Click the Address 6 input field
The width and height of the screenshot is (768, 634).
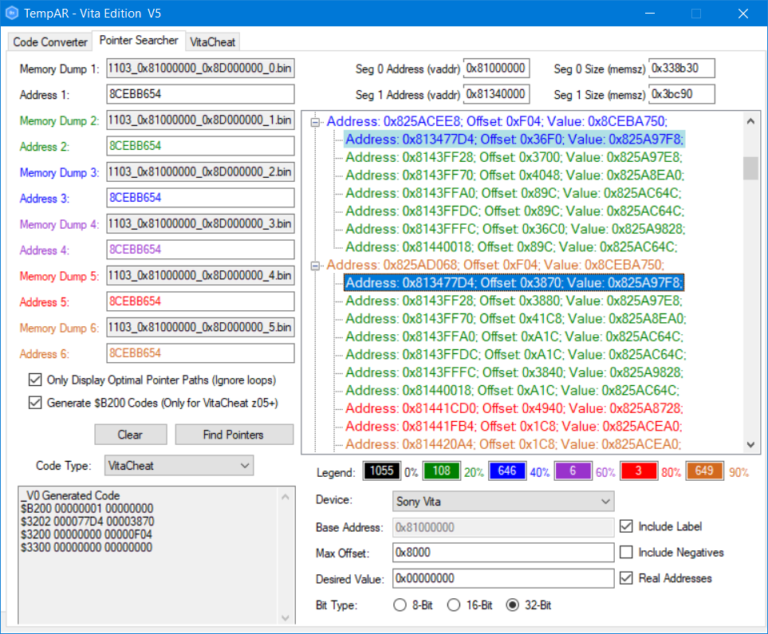[200, 353]
